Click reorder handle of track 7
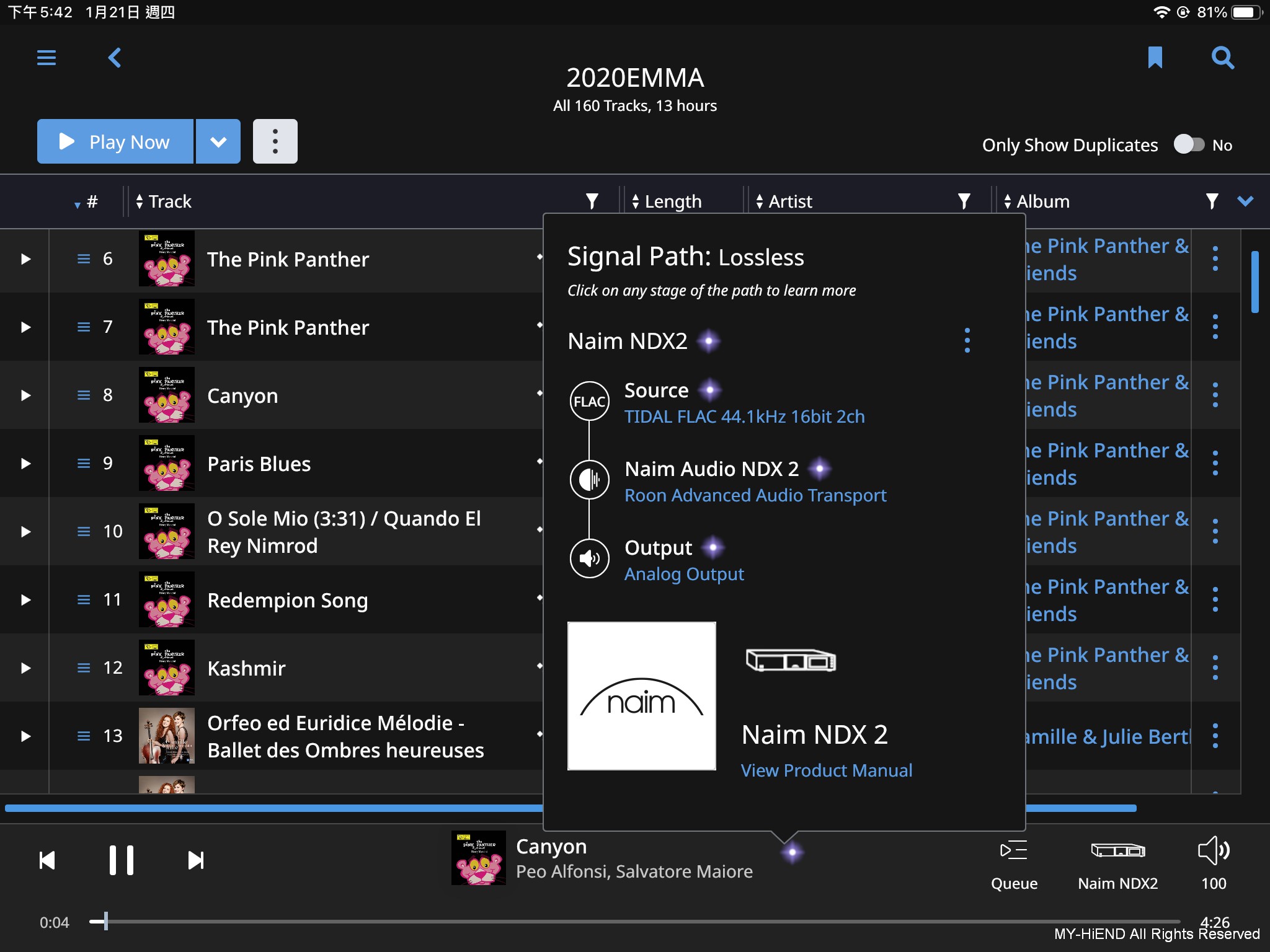Viewport: 1270px width, 952px height. pyautogui.click(x=84, y=327)
